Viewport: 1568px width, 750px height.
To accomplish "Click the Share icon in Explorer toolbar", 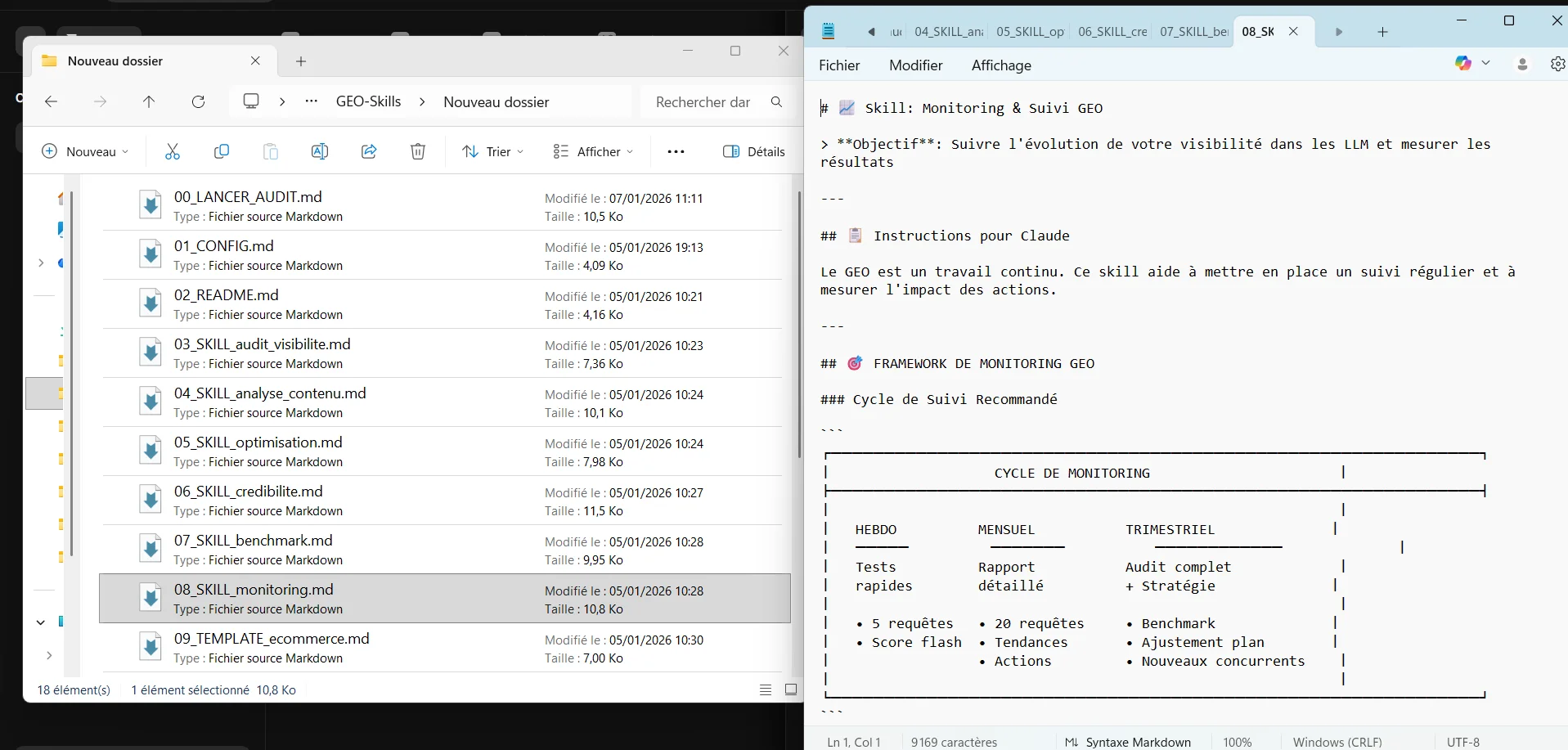I will pyautogui.click(x=369, y=151).
